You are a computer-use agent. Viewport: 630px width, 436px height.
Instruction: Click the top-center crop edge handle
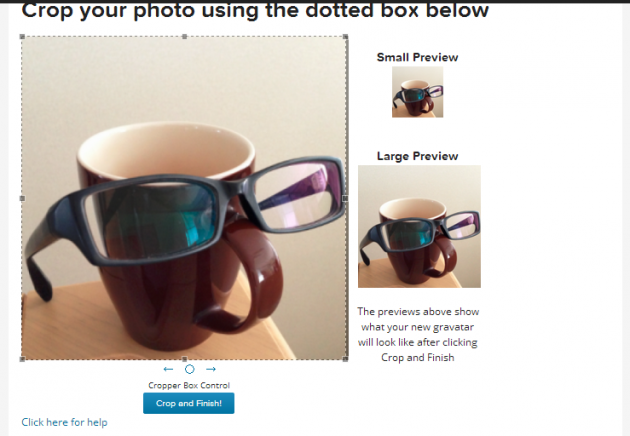click(x=184, y=37)
